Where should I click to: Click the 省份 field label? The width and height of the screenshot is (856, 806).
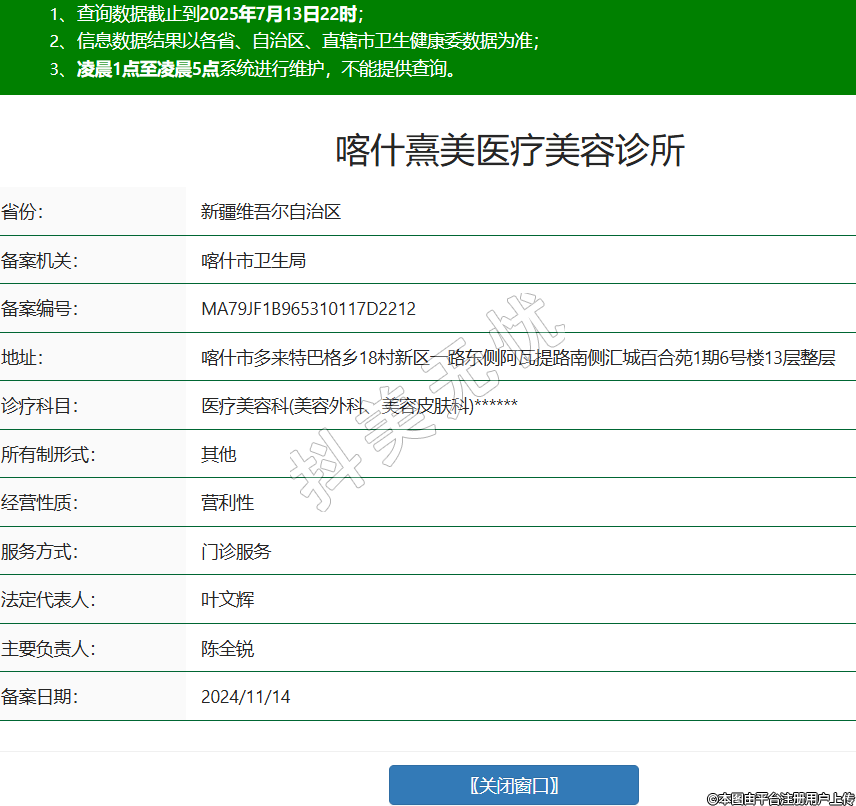click(x=23, y=212)
